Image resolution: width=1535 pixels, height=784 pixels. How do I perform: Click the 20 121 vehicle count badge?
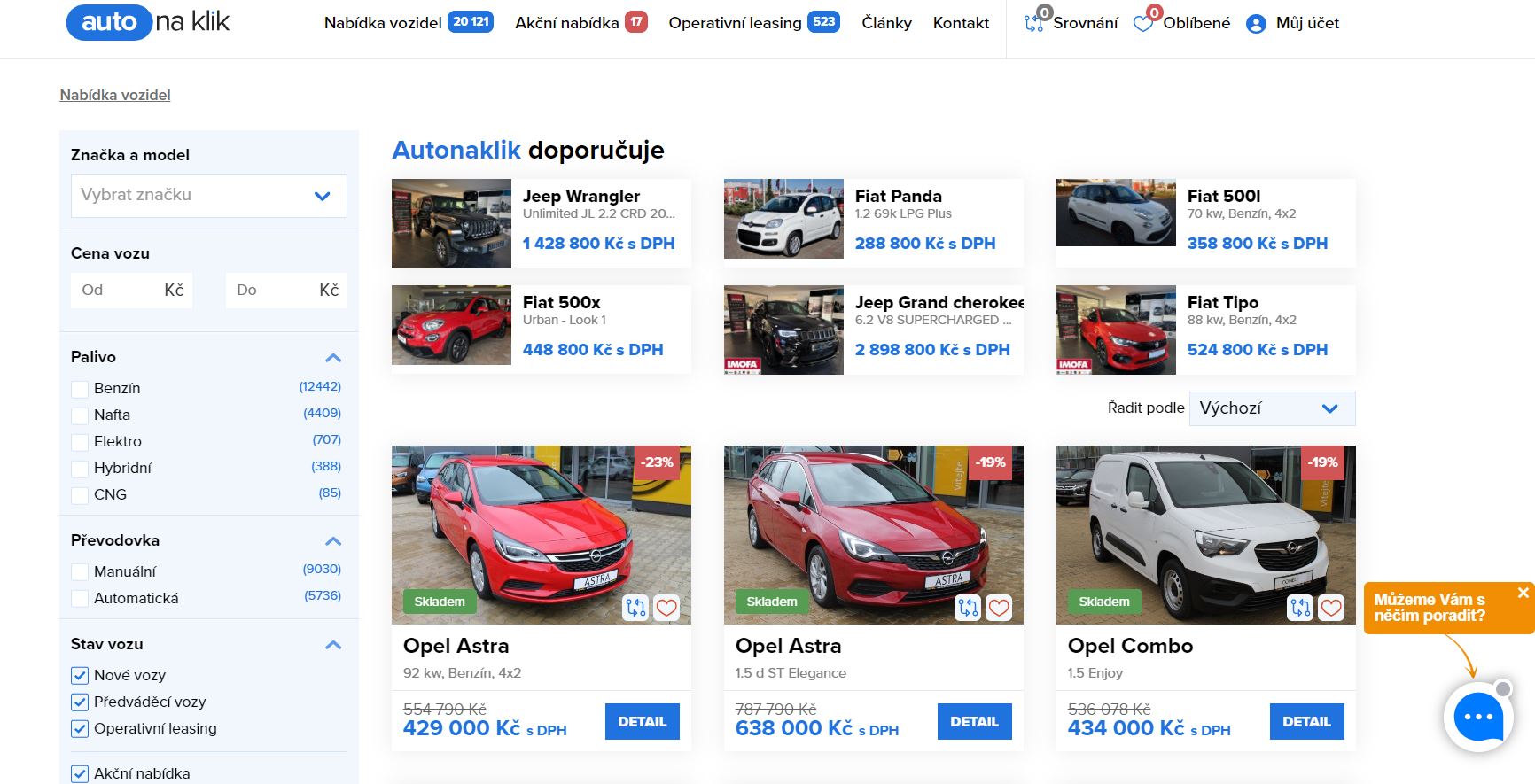tap(471, 22)
